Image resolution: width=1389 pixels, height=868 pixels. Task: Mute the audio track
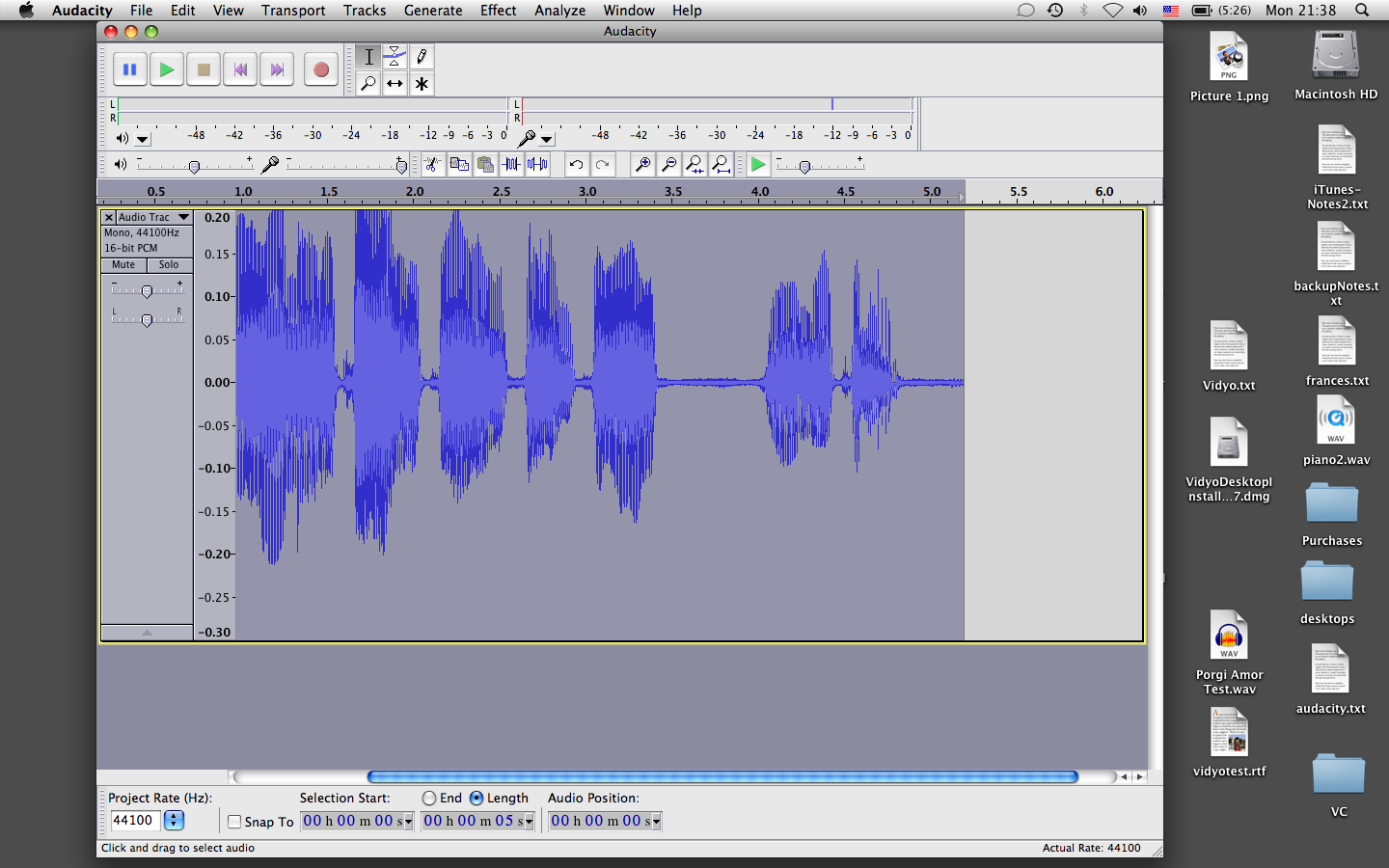click(123, 265)
